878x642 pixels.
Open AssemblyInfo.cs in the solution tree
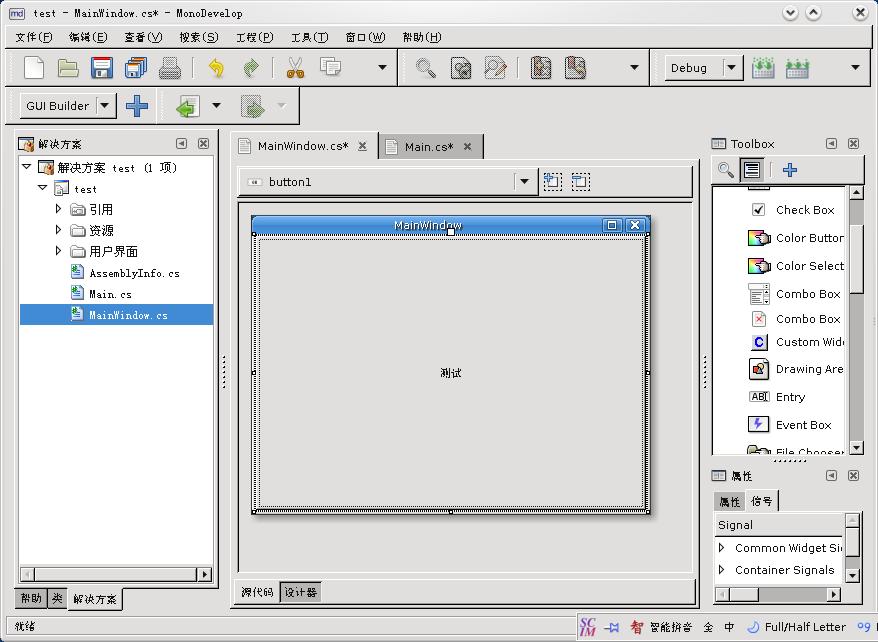(x=134, y=273)
